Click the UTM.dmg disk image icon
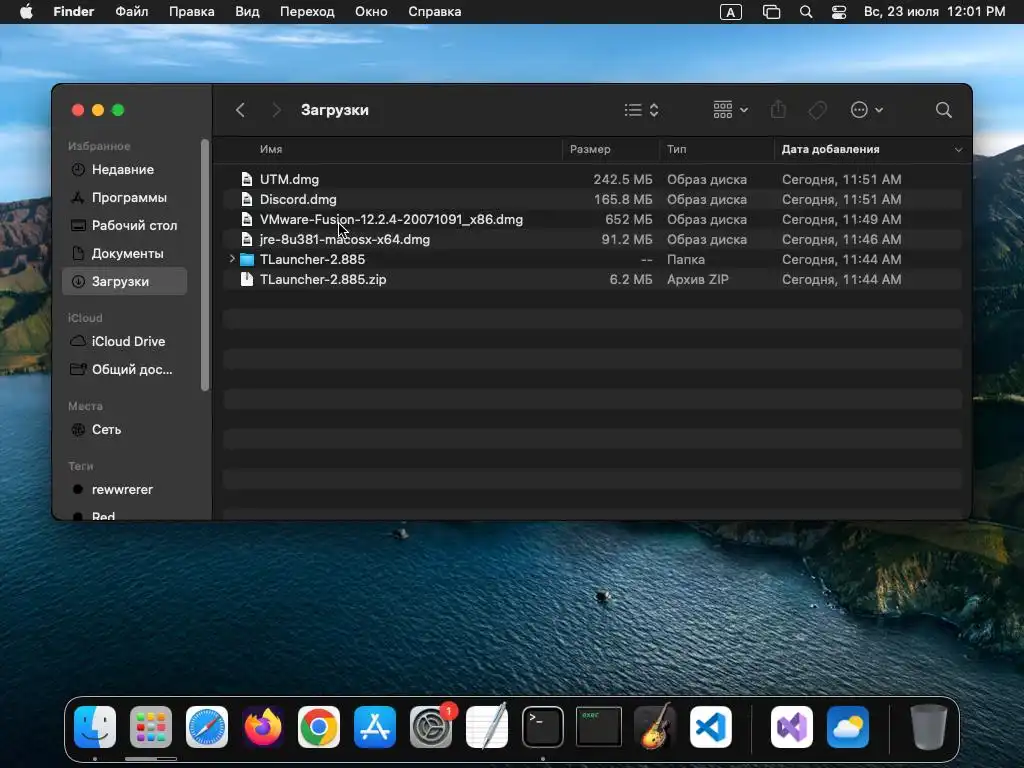This screenshot has height=768, width=1024. pos(247,179)
